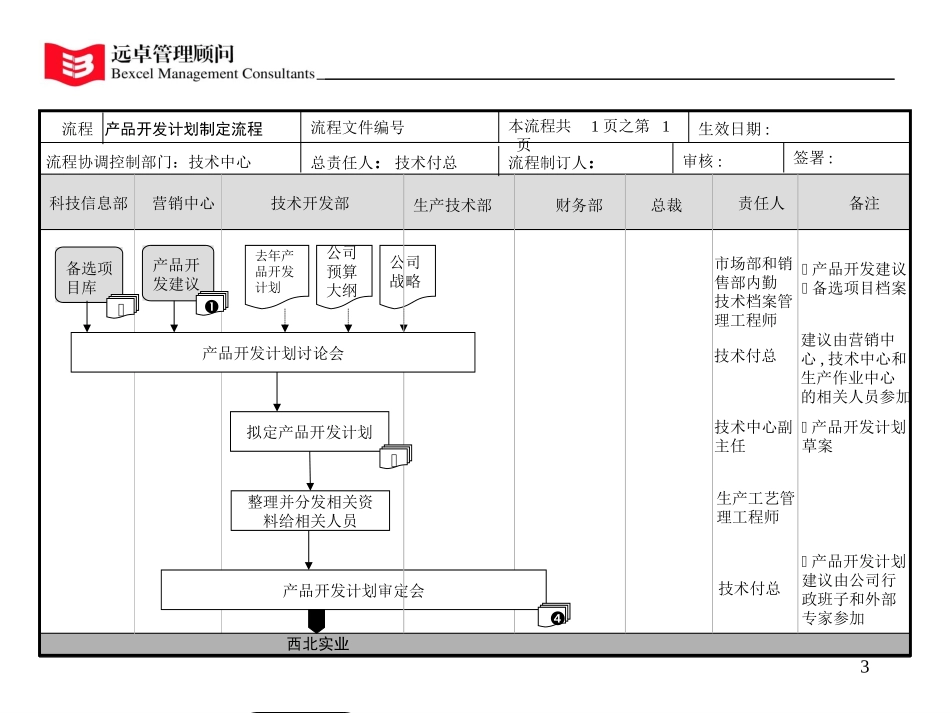The image size is (950, 713).
Task: Click the black off-page connector arrow above 西北实业
Action: [316, 621]
